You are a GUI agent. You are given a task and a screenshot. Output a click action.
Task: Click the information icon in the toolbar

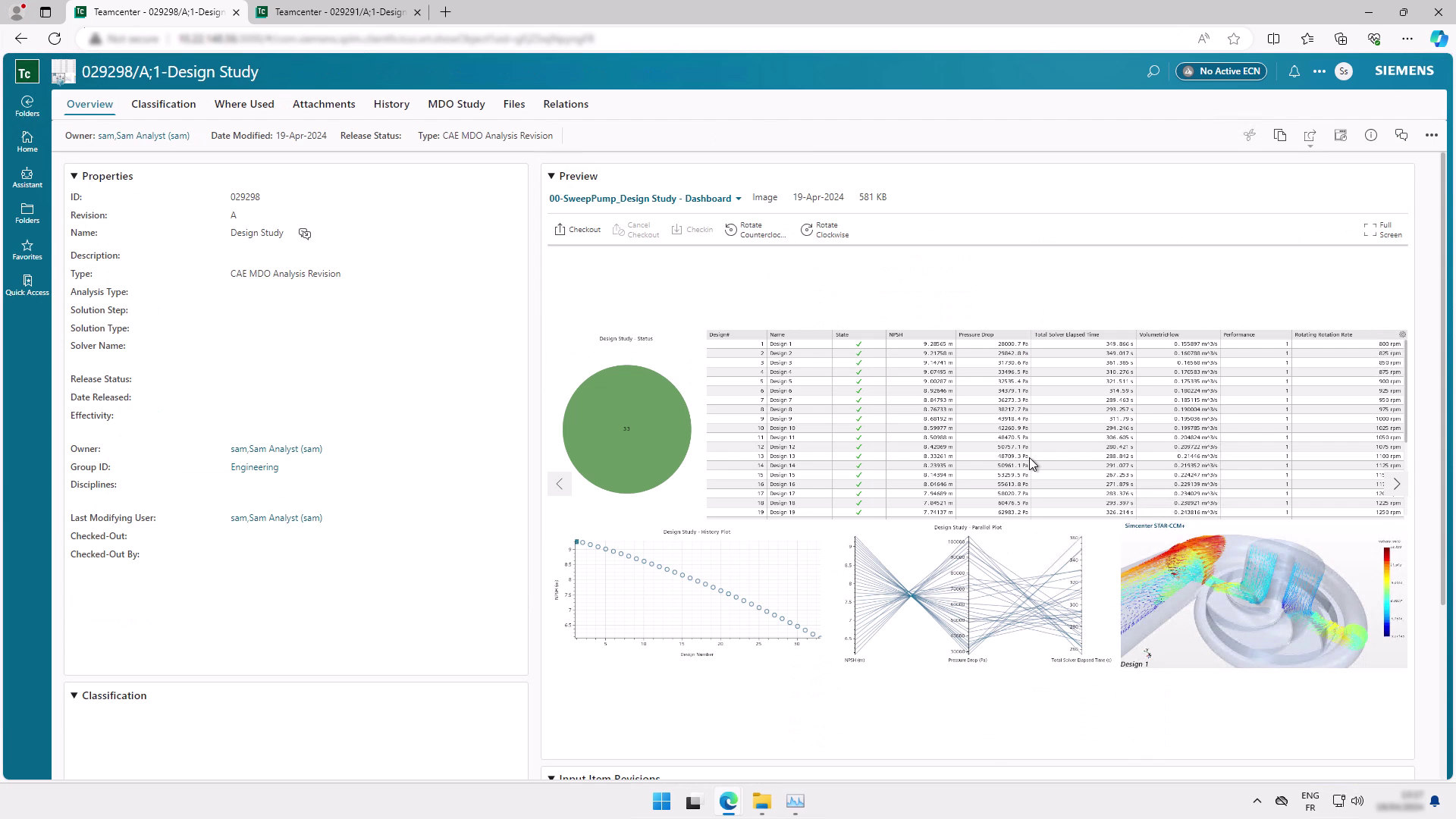[1371, 135]
